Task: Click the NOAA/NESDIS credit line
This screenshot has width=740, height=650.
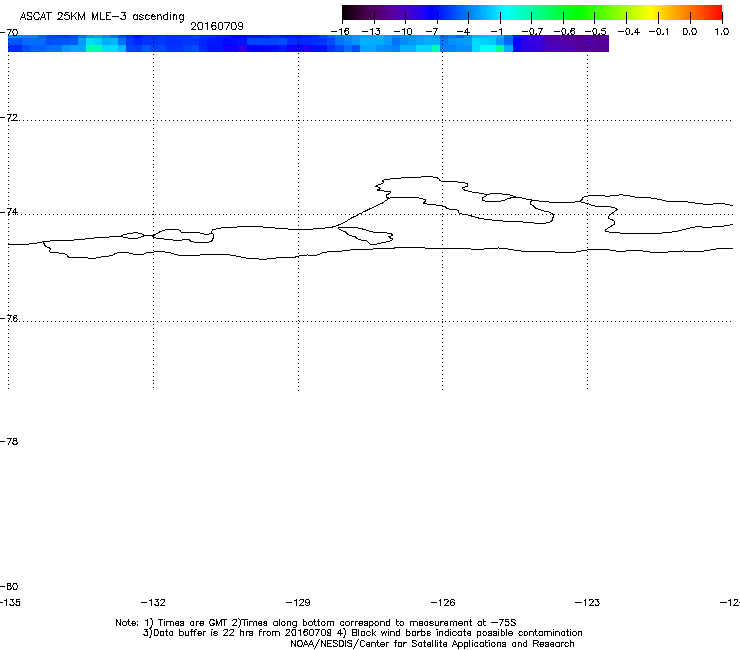Action: (432, 644)
